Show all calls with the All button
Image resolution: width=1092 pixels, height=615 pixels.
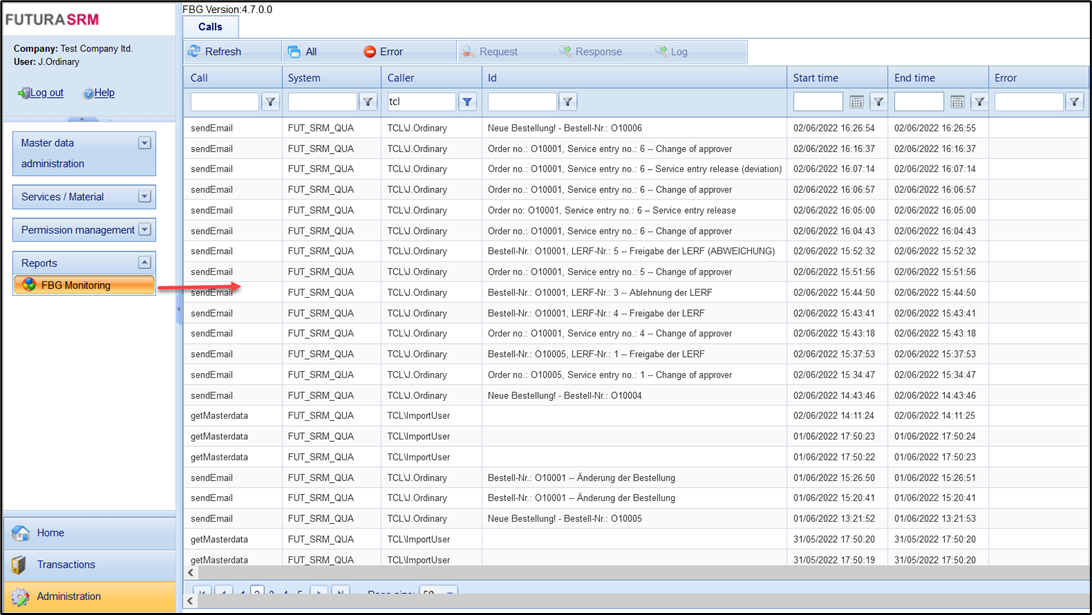303,52
